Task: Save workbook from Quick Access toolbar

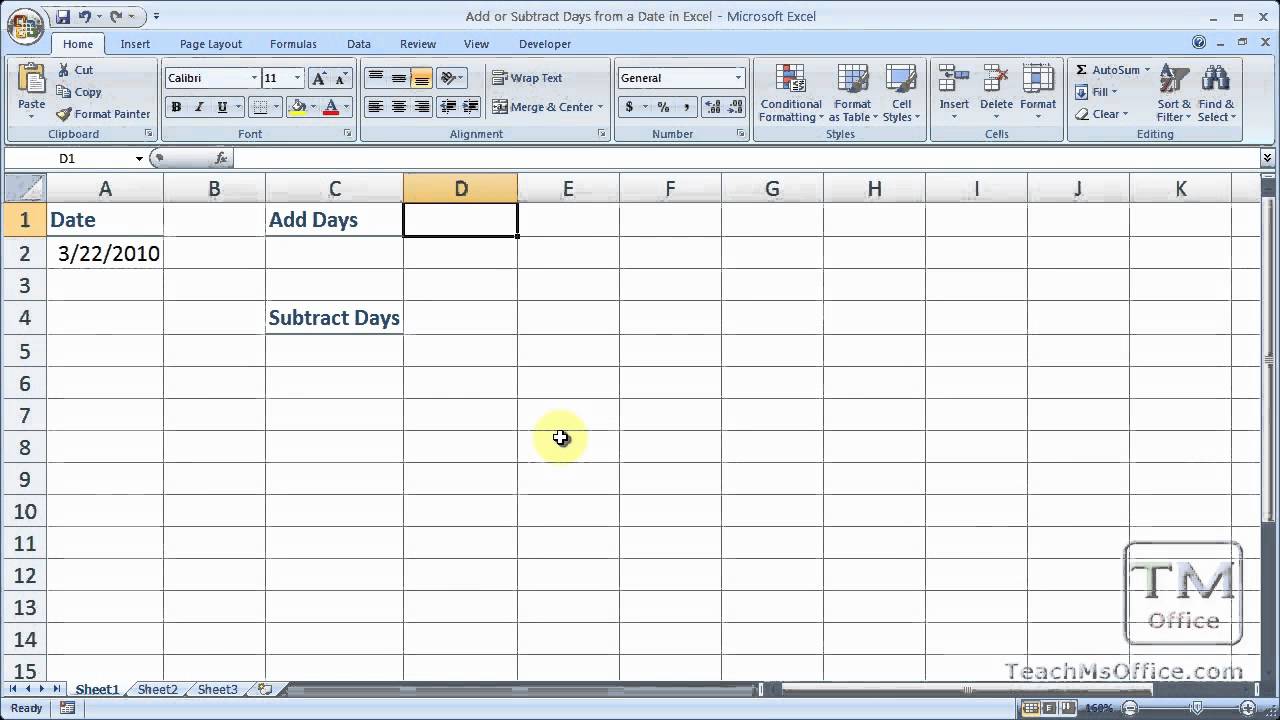Action: coord(63,16)
